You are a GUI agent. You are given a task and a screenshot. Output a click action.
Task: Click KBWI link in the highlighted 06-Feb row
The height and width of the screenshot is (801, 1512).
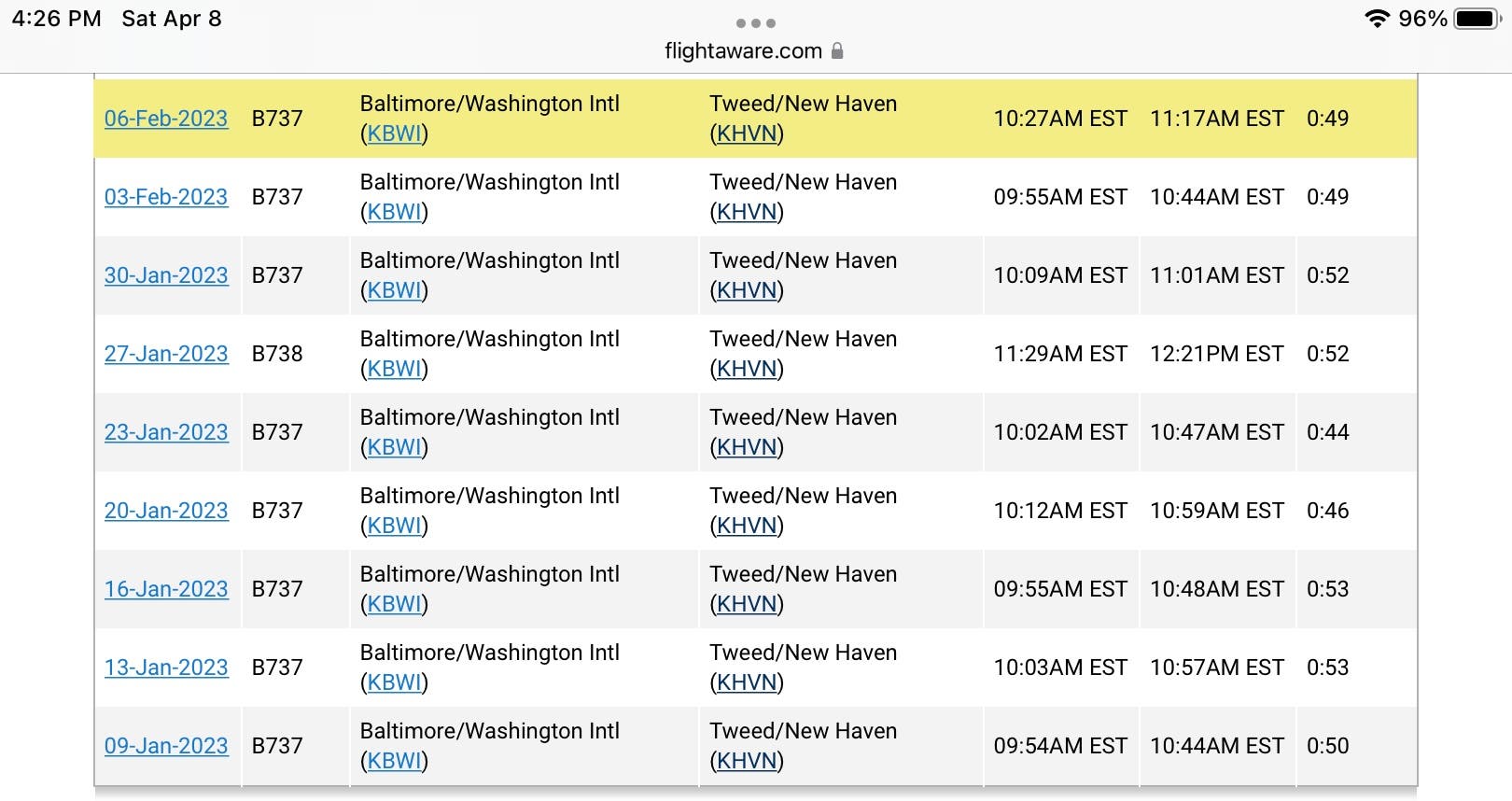point(394,133)
